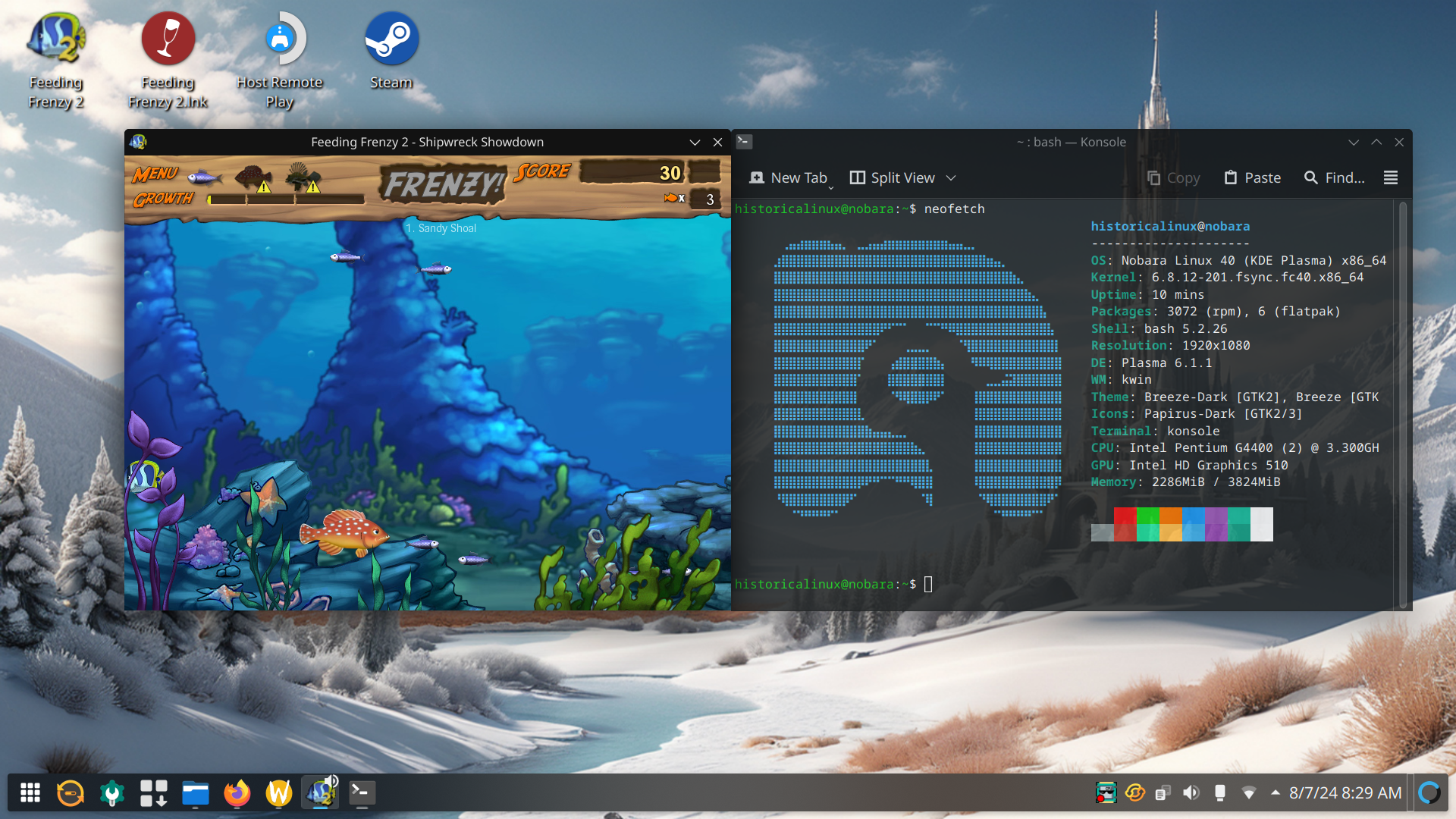Click the Copy button in Konsole

coord(1173,177)
